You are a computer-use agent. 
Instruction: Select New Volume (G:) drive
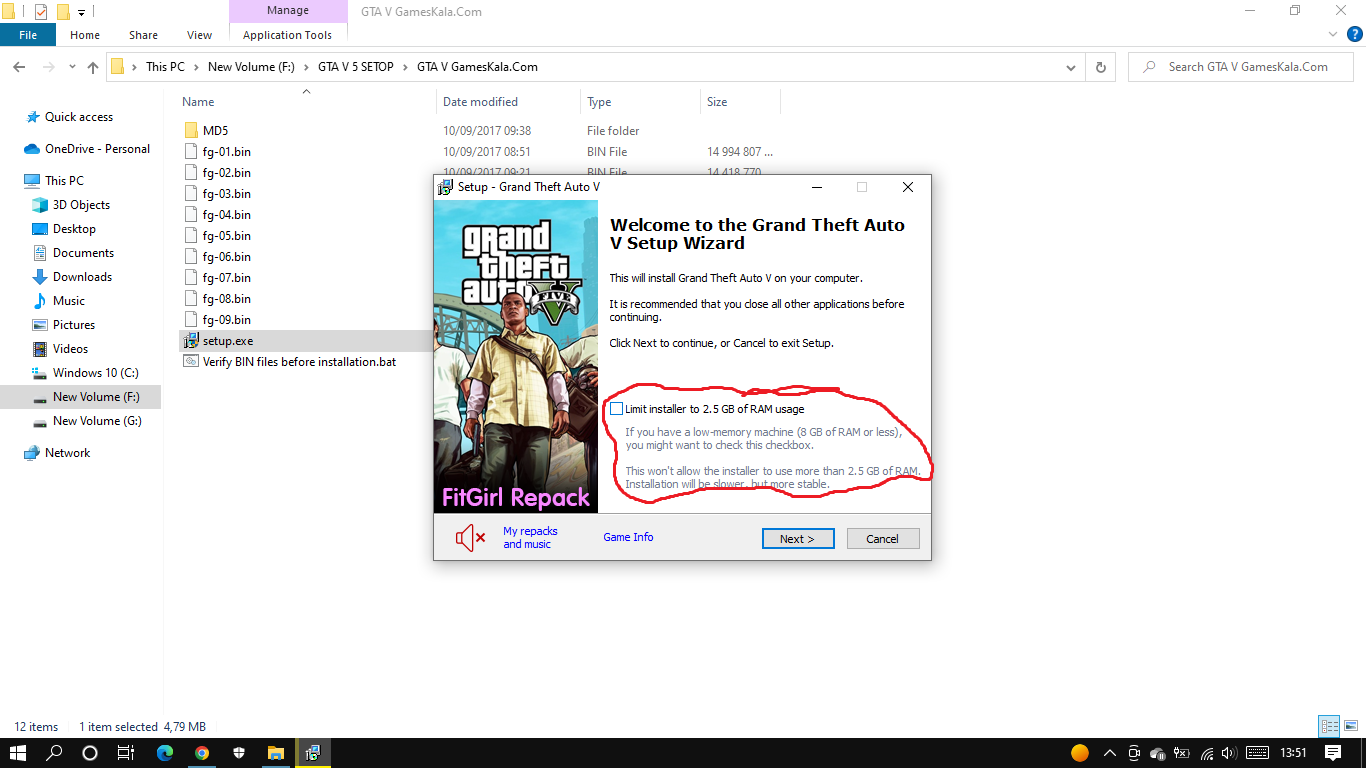pos(97,421)
